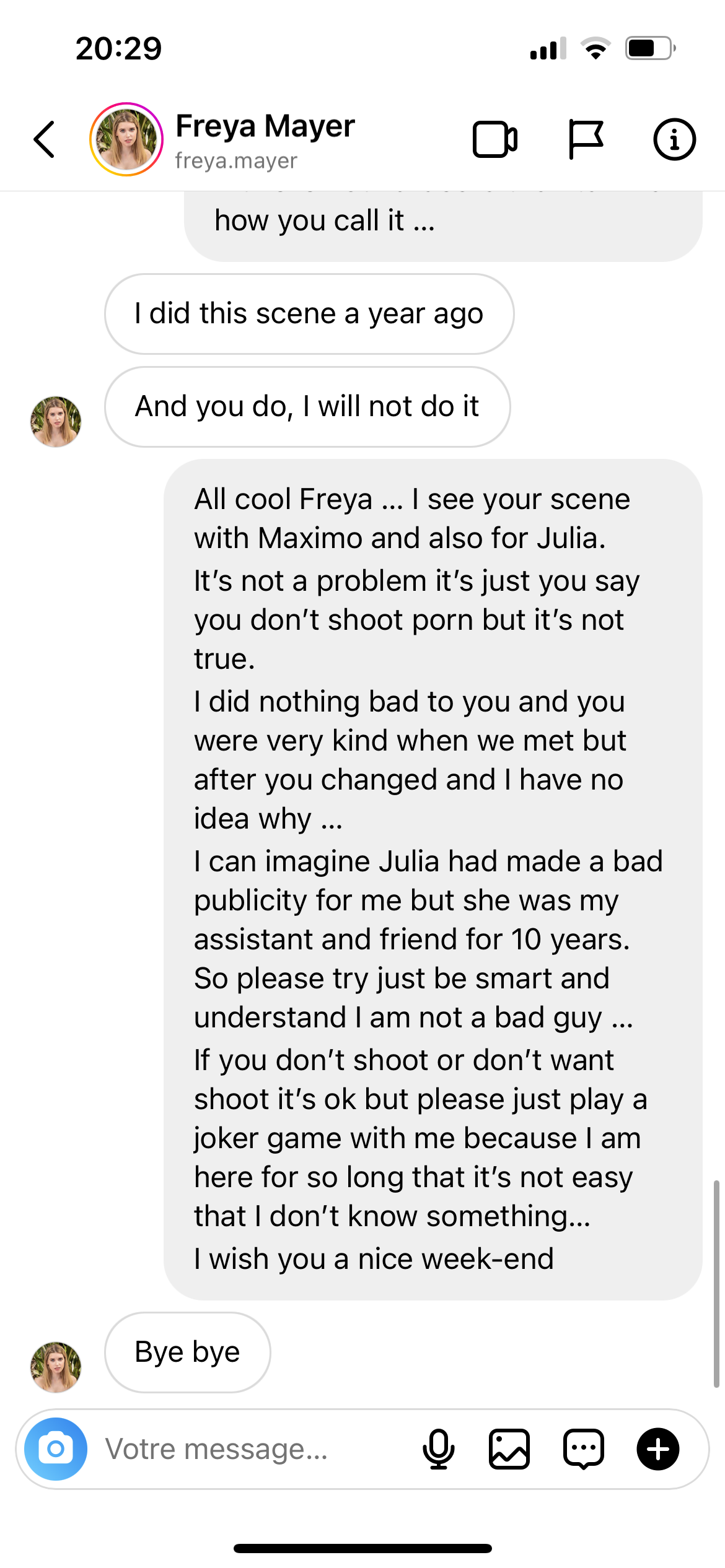
Task: Open the photo gallery picker icon
Action: point(509,1449)
